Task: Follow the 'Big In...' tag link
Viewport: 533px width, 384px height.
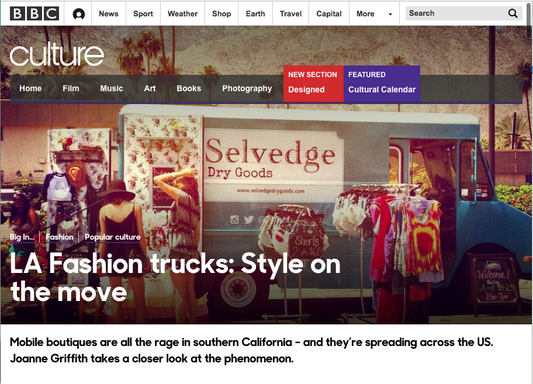Action: pos(22,237)
